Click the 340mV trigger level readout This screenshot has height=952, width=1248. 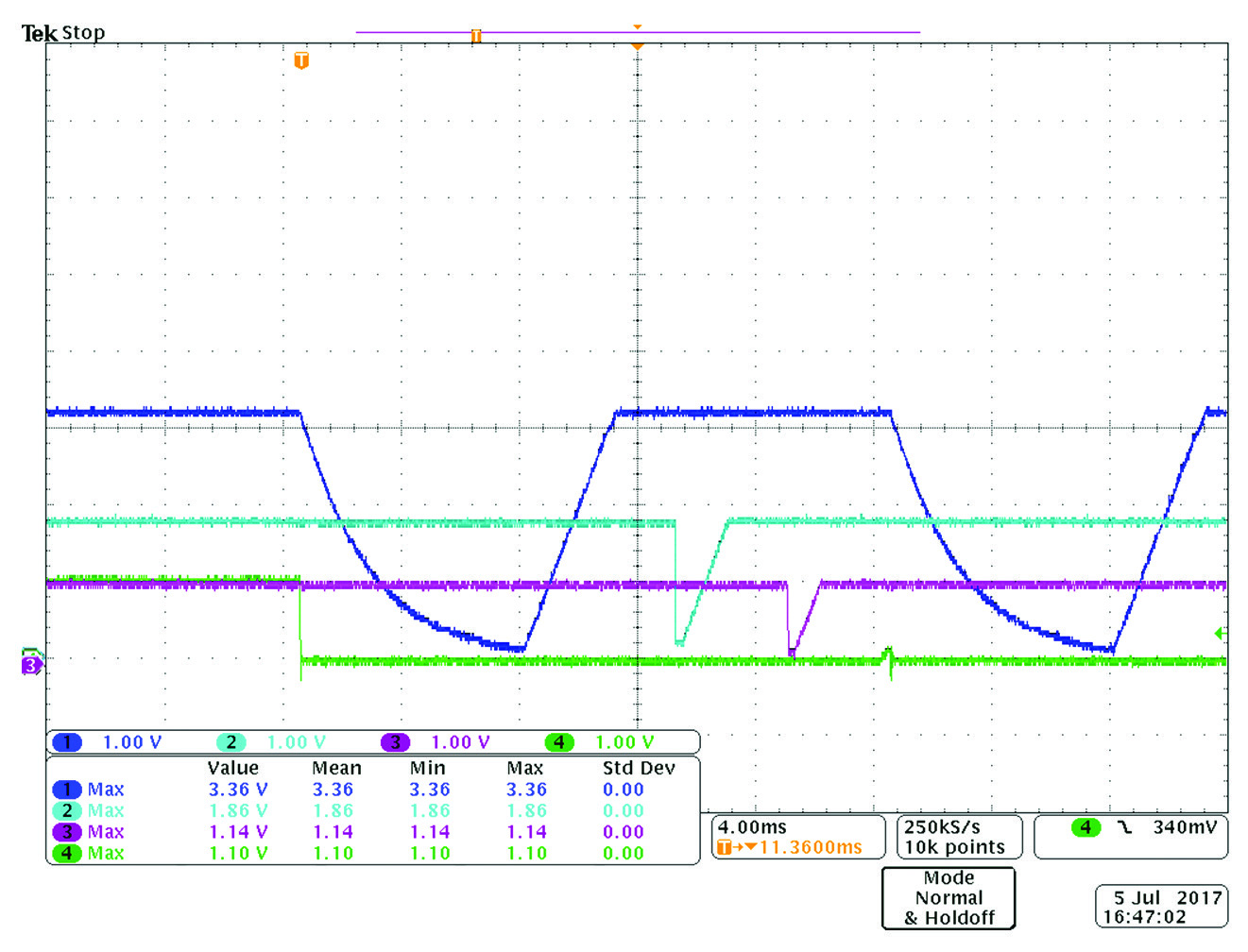click(x=1185, y=826)
